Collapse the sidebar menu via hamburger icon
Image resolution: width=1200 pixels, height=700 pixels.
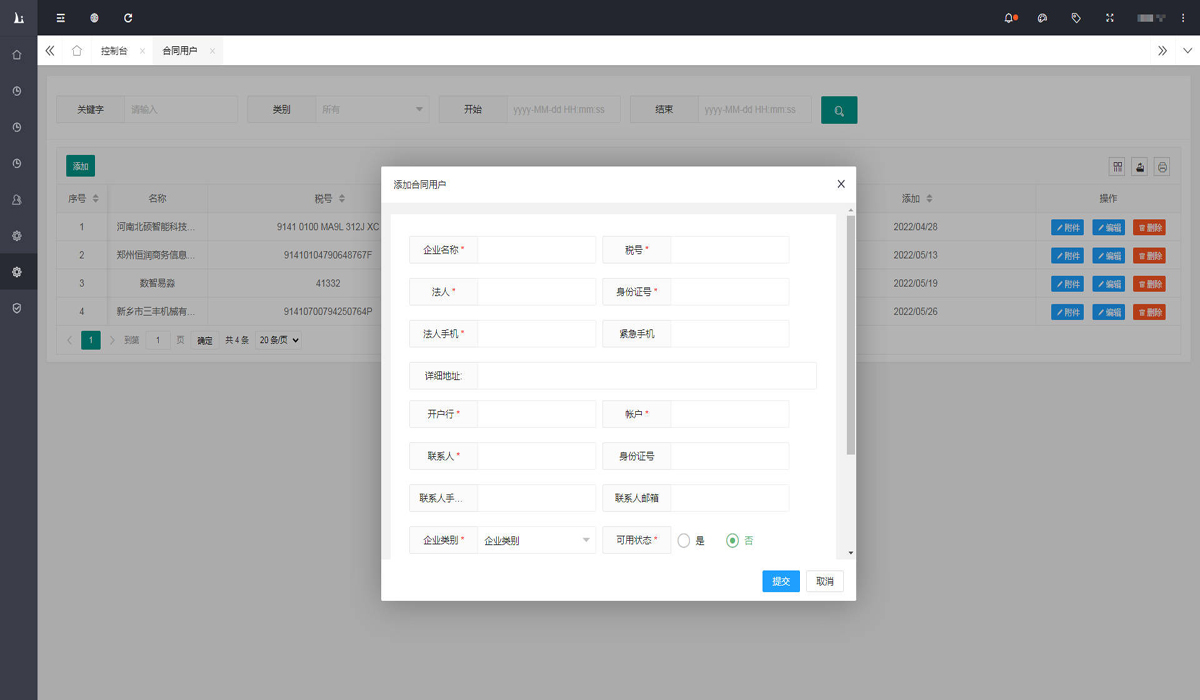61,18
